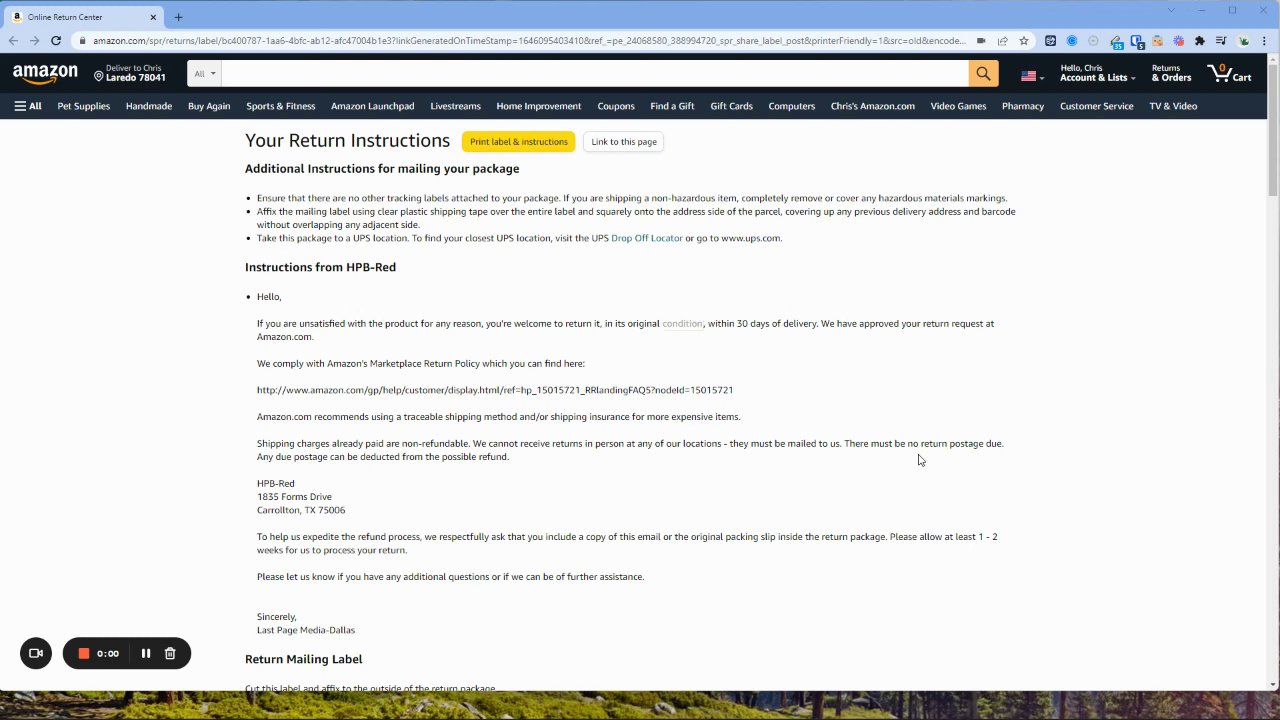Viewport: 1280px width, 720px height.
Task: Open TV & Video nav item
Action: pyautogui.click(x=1173, y=106)
